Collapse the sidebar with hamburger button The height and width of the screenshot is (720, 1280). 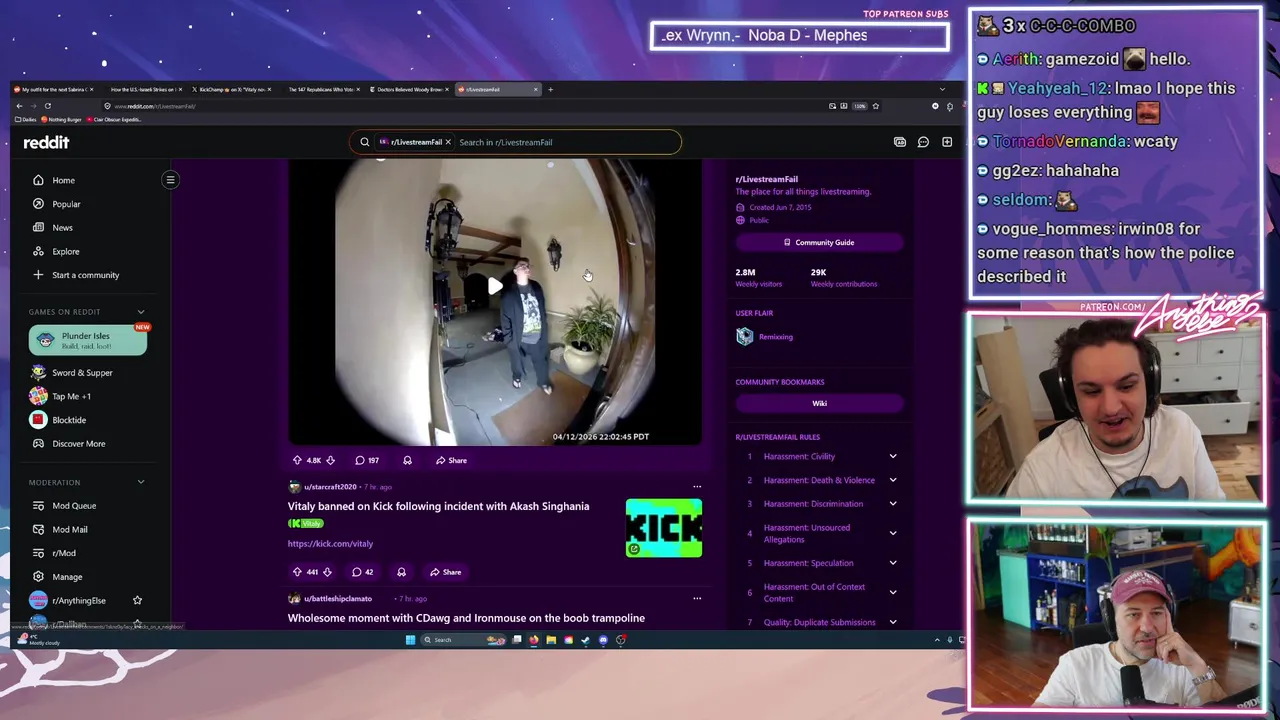[x=170, y=180]
